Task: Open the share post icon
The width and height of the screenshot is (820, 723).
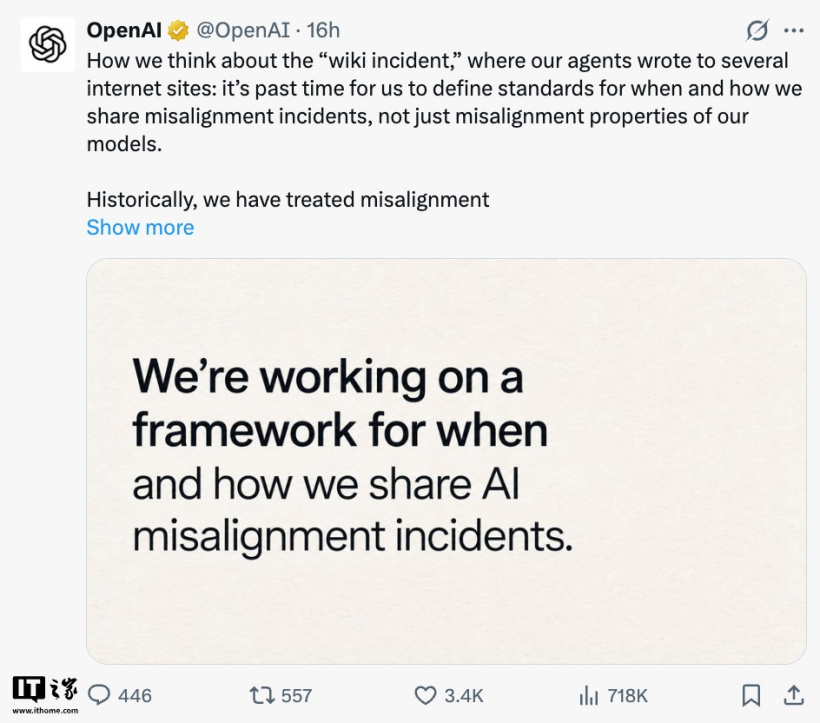Action: 793,695
